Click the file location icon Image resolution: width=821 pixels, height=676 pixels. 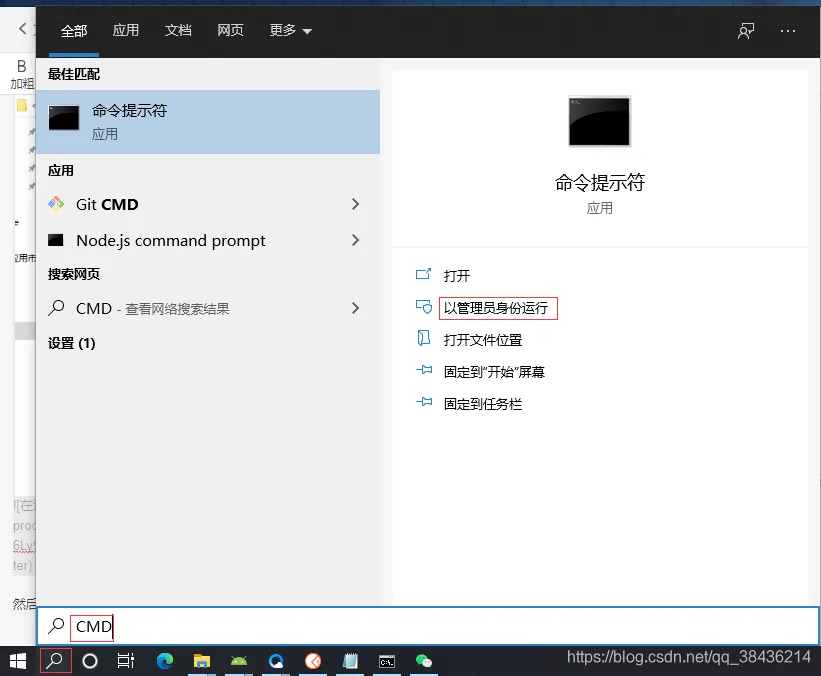pos(423,338)
